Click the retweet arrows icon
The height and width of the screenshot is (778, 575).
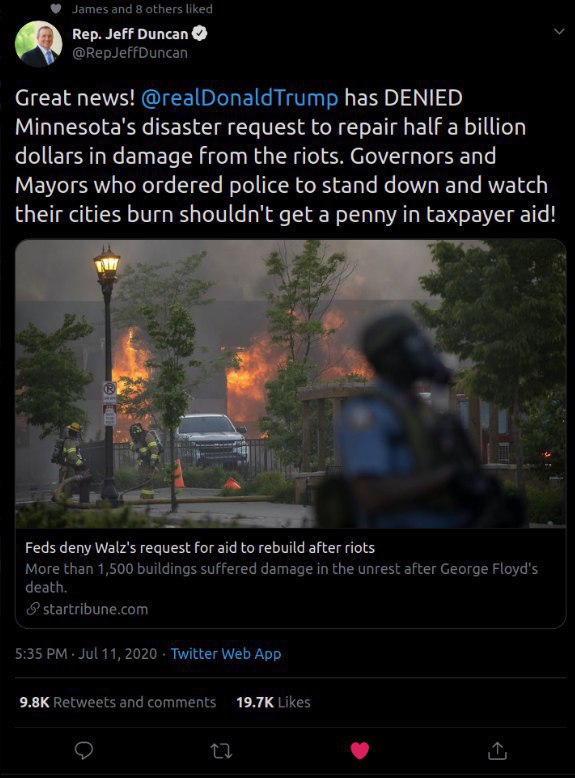click(x=221, y=751)
